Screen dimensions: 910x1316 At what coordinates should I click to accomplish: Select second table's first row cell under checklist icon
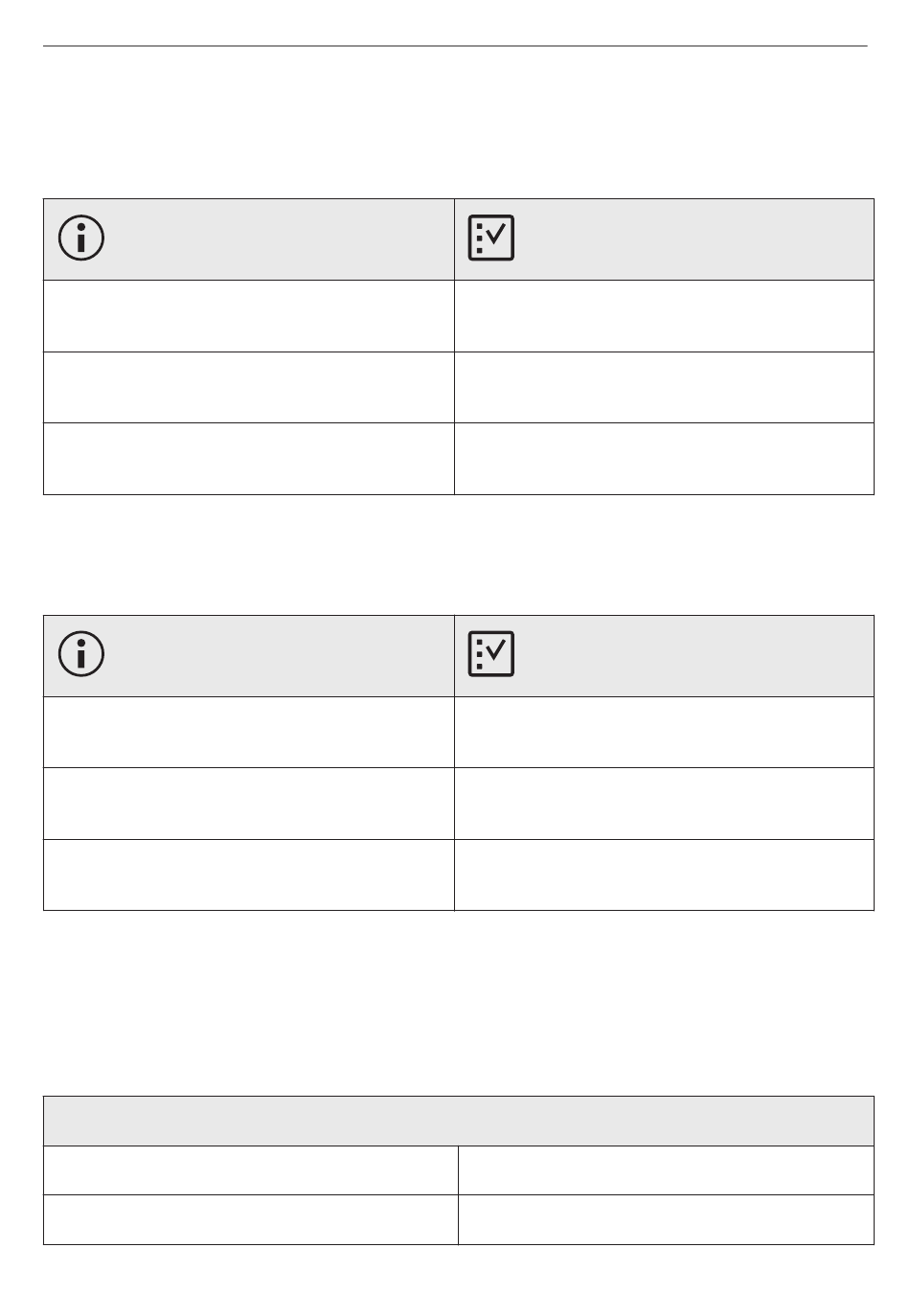pyautogui.click(x=664, y=732)
